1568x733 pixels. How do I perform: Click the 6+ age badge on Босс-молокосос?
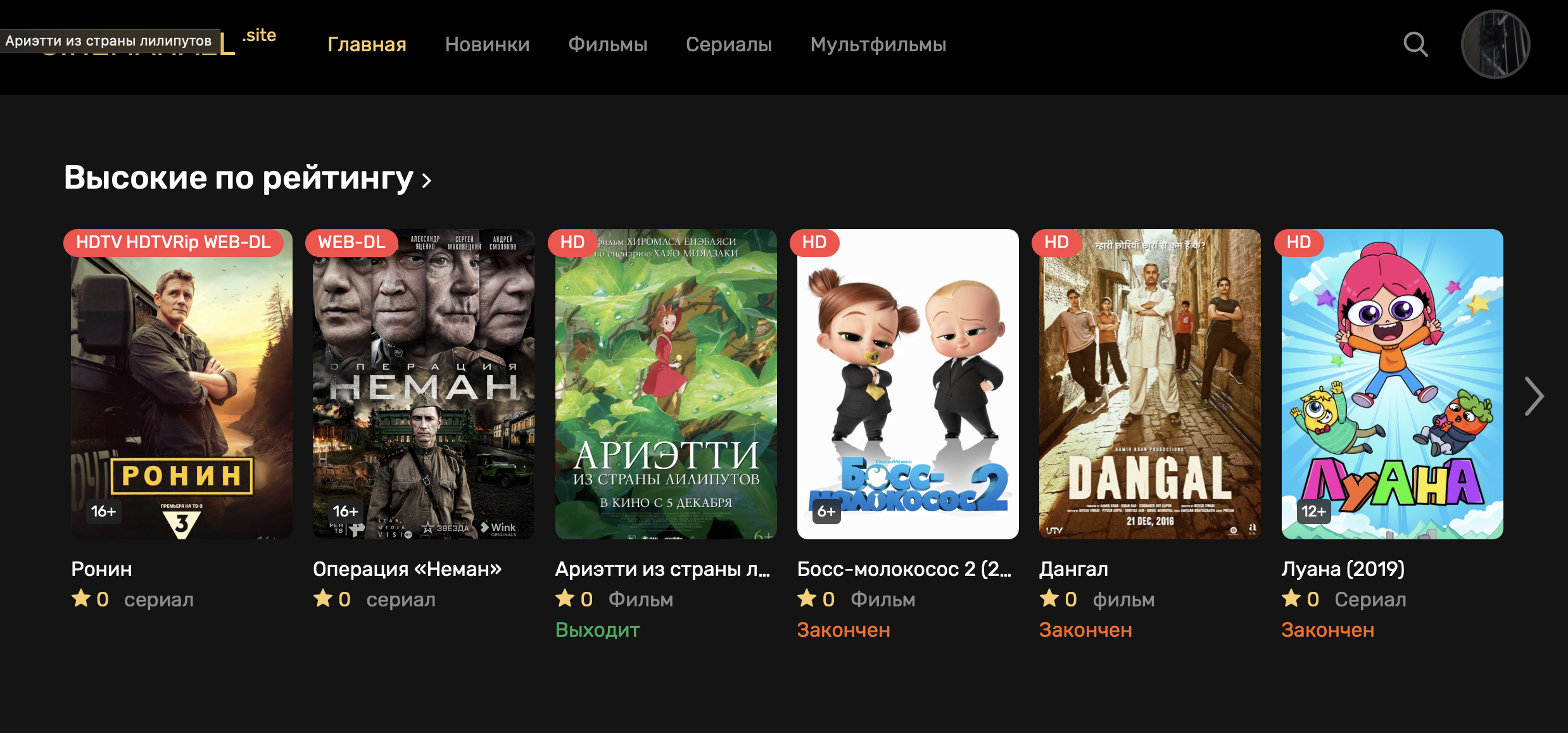826,511
